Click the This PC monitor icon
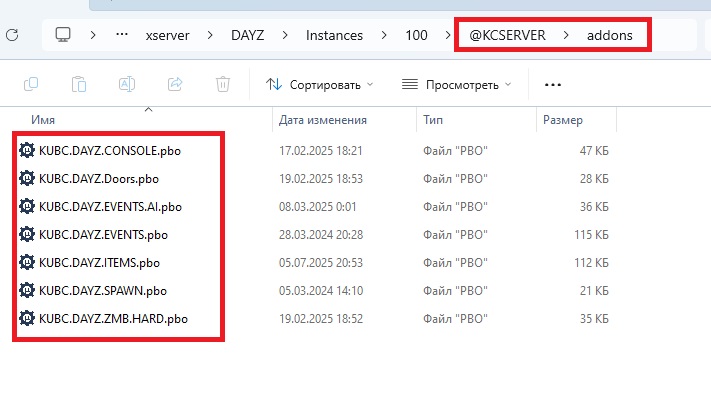 tap(63, 34)
